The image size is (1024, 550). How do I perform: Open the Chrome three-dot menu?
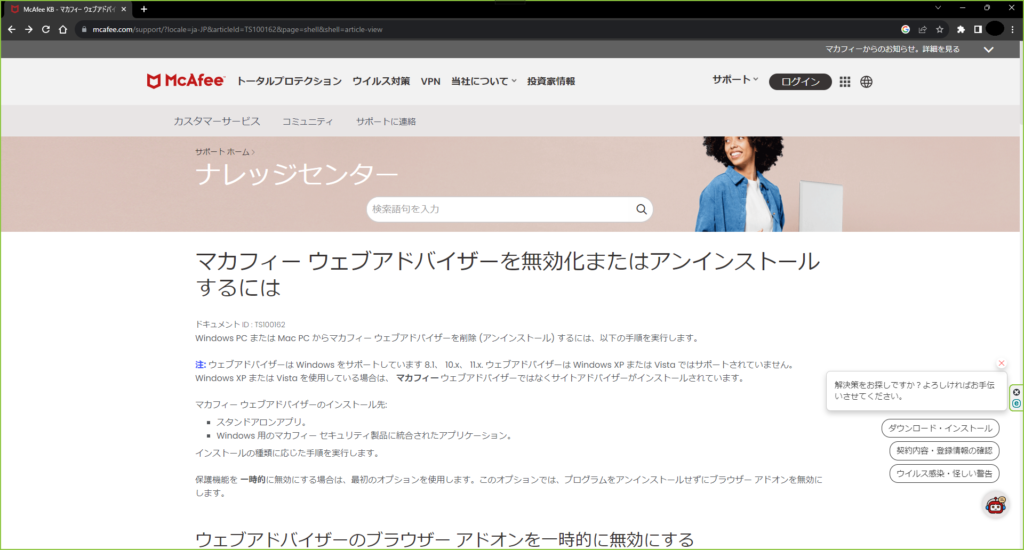pos(1013,29)
